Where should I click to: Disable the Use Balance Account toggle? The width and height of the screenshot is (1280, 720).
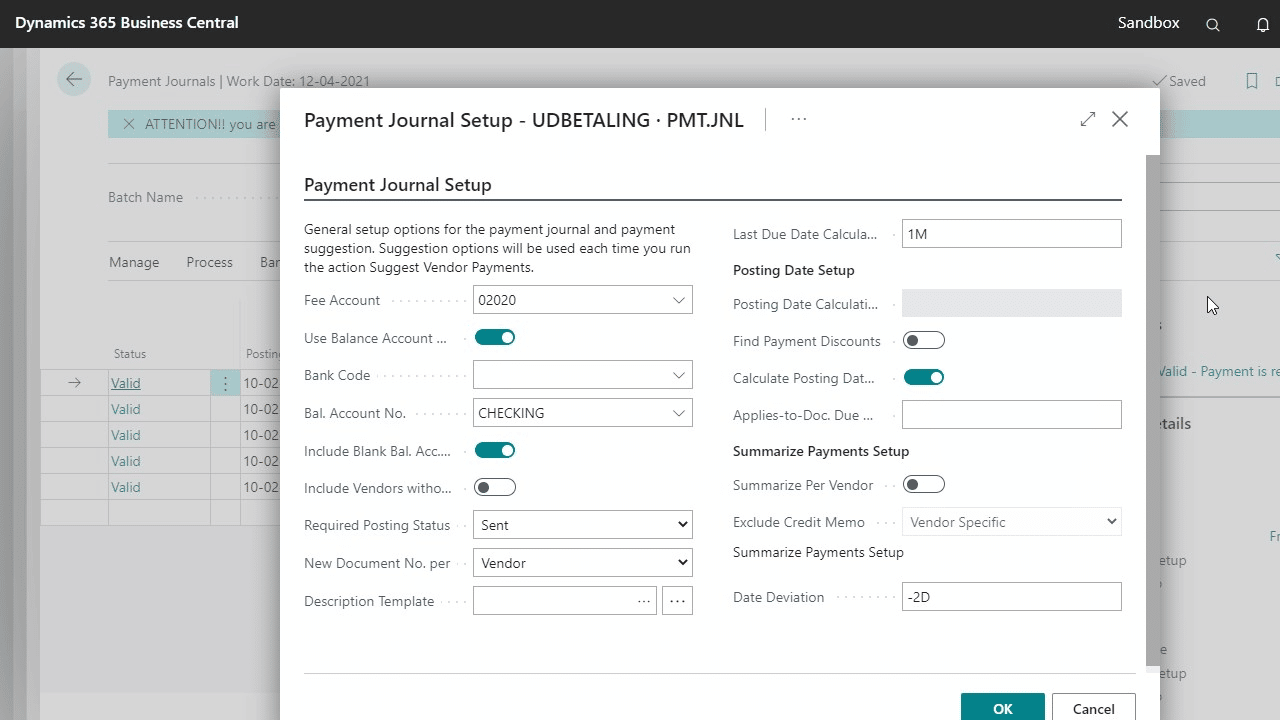(x=495, y=337)
